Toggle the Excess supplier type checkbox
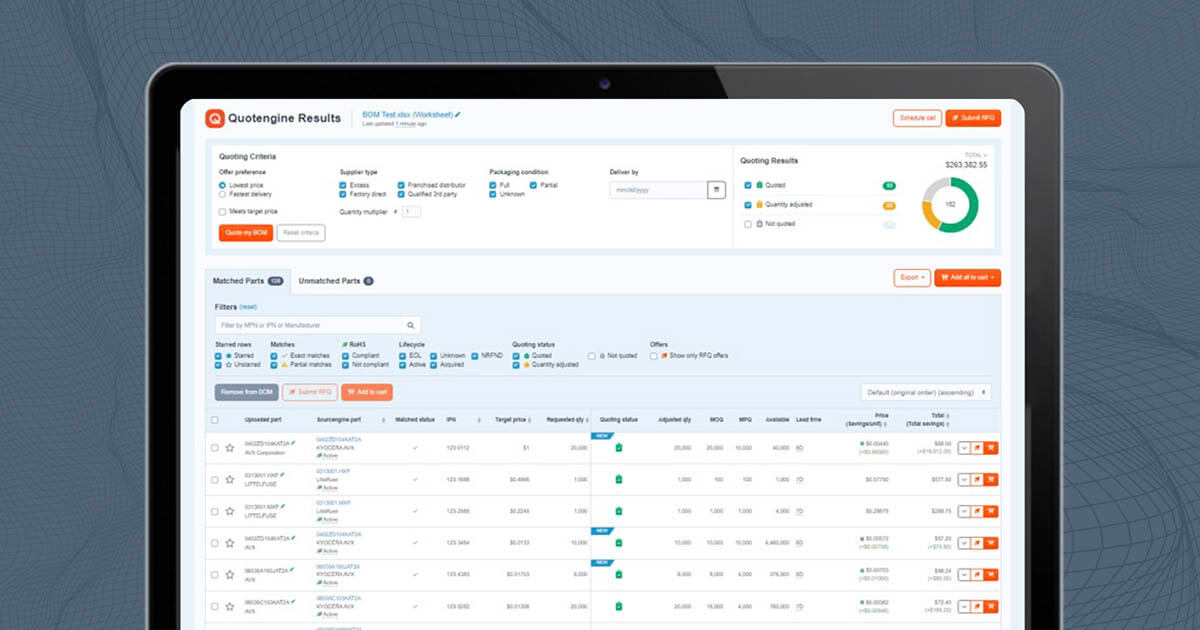The image size is (1200, 630). [343, 186]
